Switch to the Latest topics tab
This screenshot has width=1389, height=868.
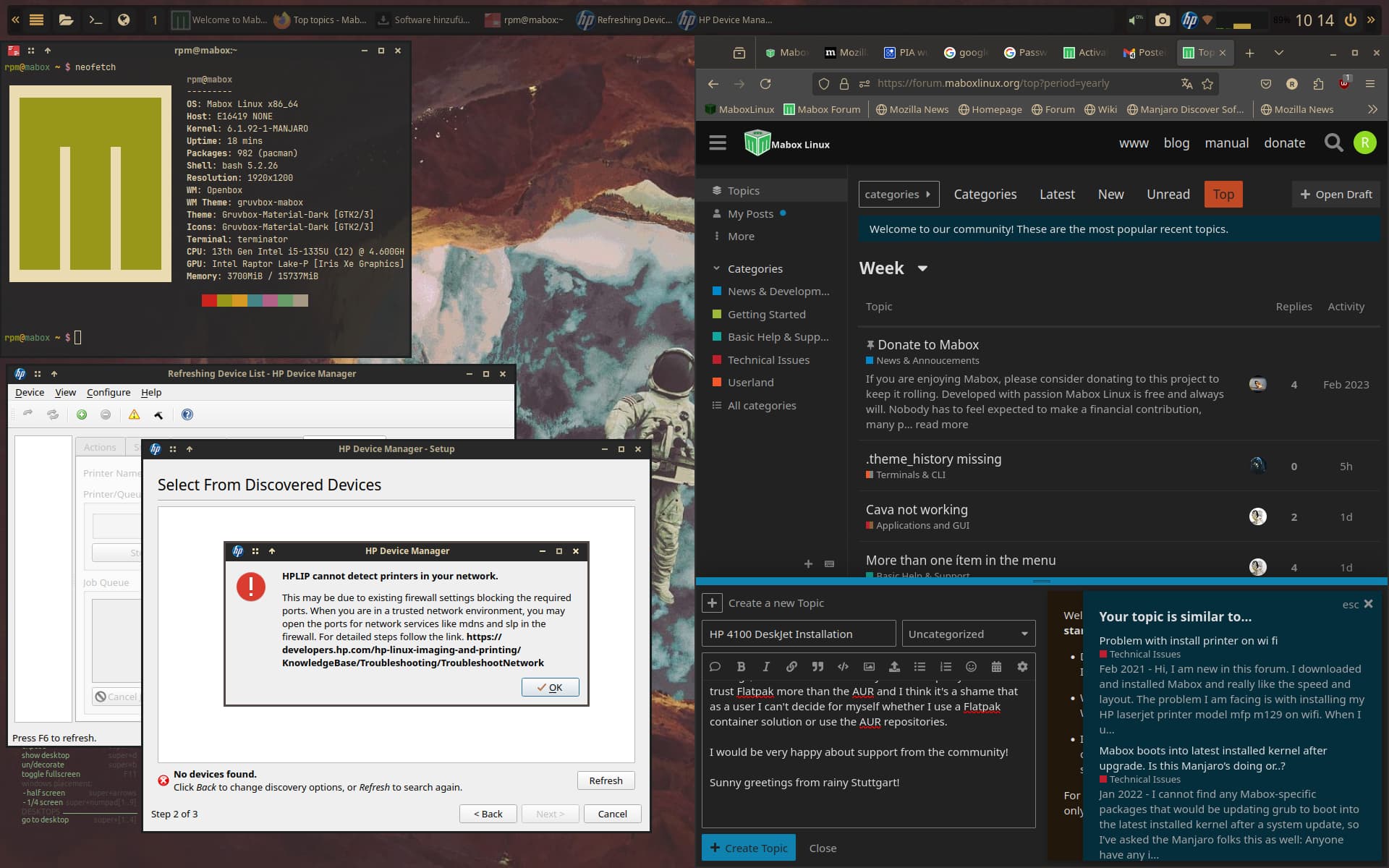[1056, 194]
